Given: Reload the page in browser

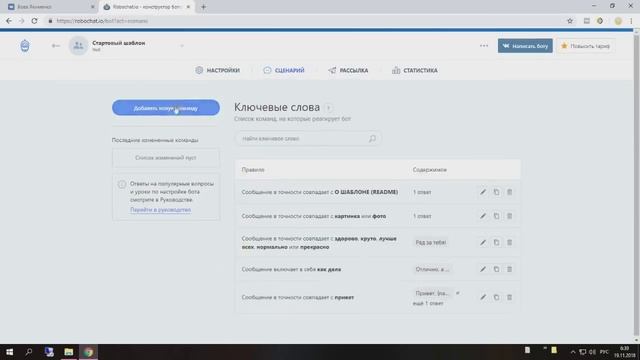Looking at the screenshot, I should pyautogui.click(x=34, y=21).
